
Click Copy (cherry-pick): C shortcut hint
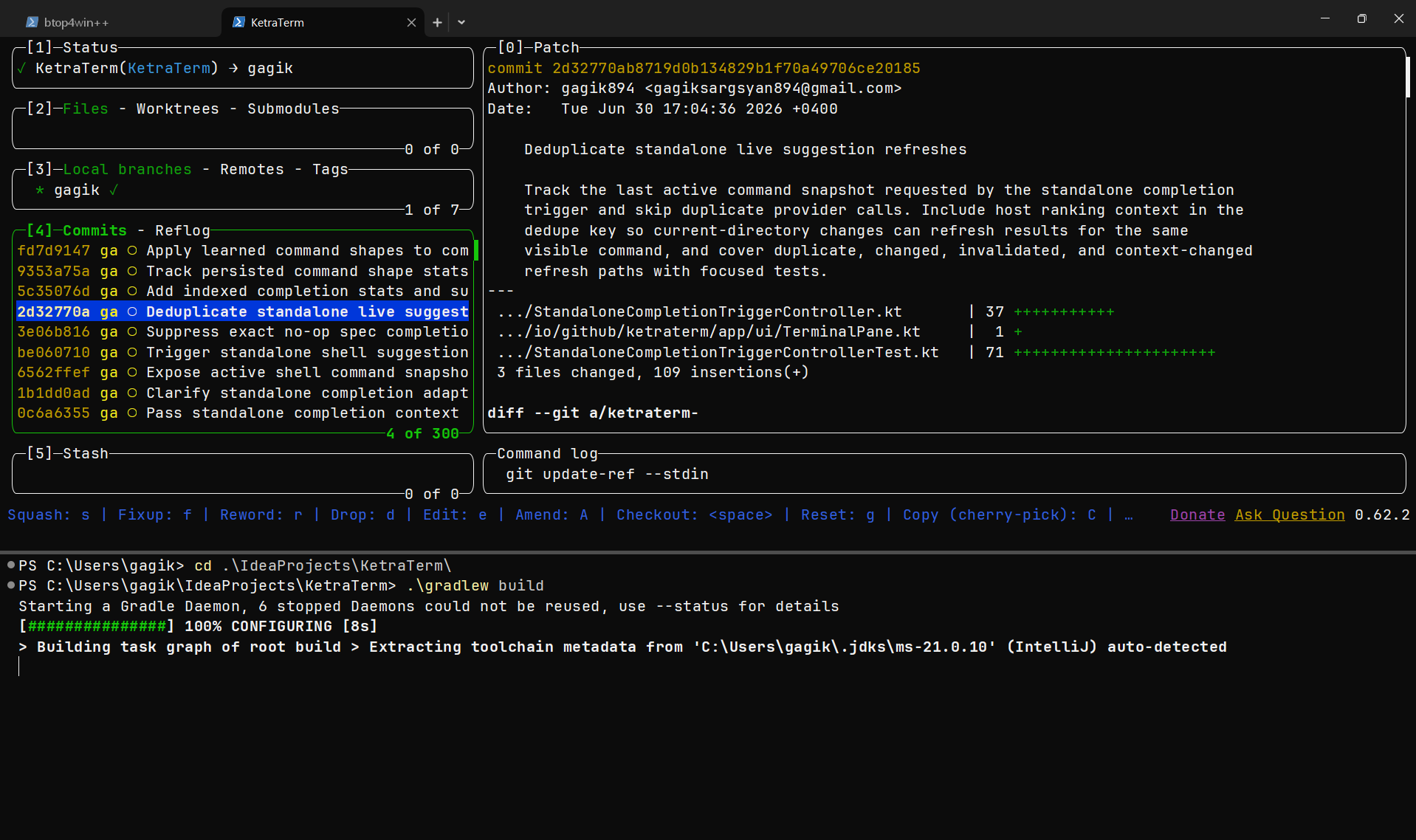click(x=1000, y=514)
